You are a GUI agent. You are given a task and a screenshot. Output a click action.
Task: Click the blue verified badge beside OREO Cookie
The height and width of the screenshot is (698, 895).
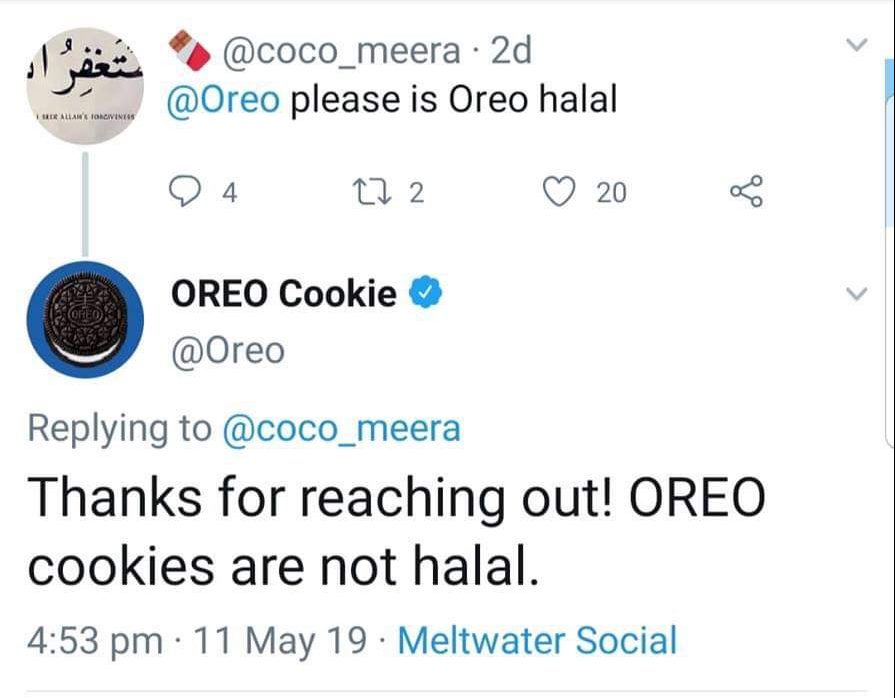425,294
